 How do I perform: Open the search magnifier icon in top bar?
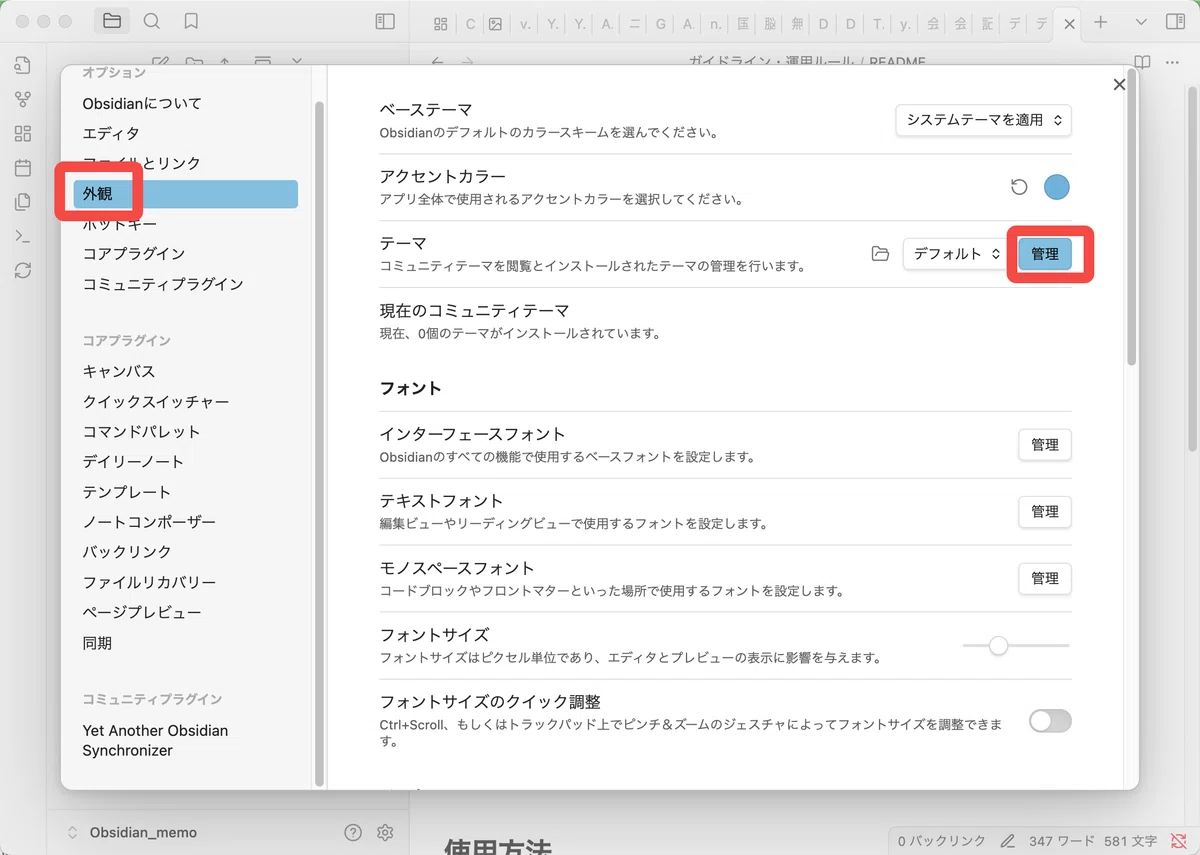(151, 21)
